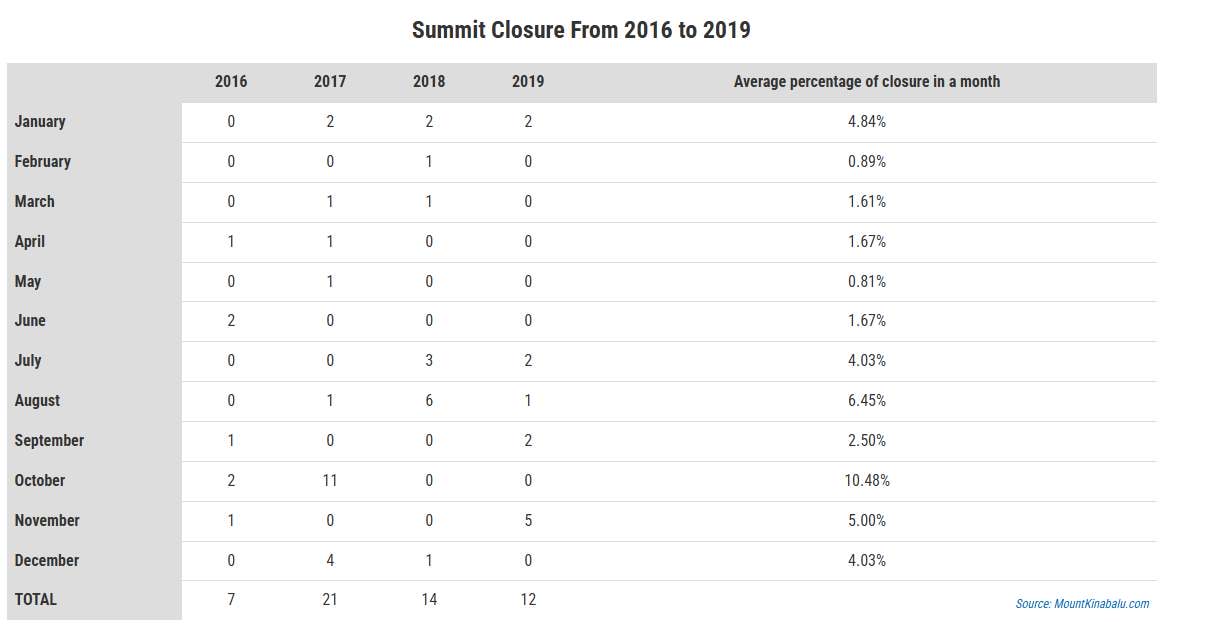This screenshot has height=641, width=1228.
Task: Click the Average percentage of closure header
Action: (x=867, y=82)
